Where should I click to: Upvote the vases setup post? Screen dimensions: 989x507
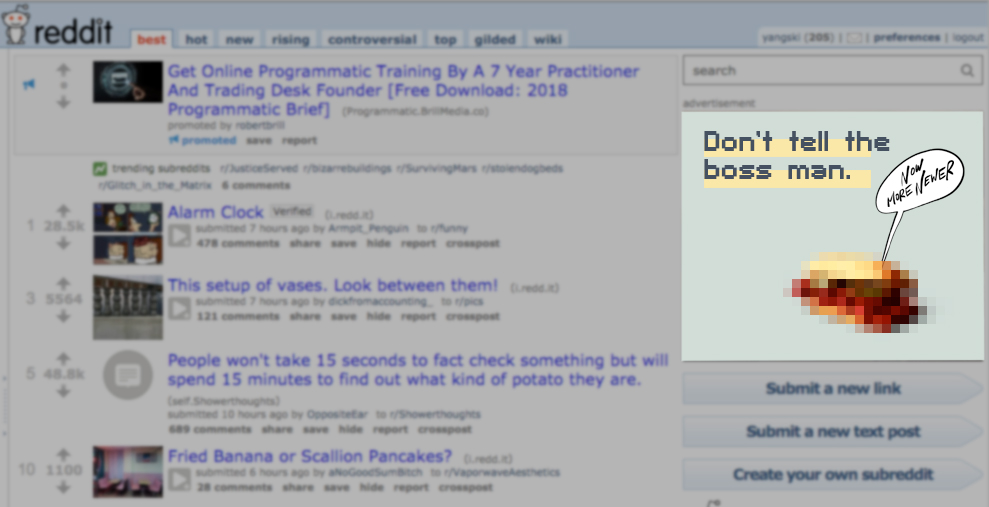[63, 283]
